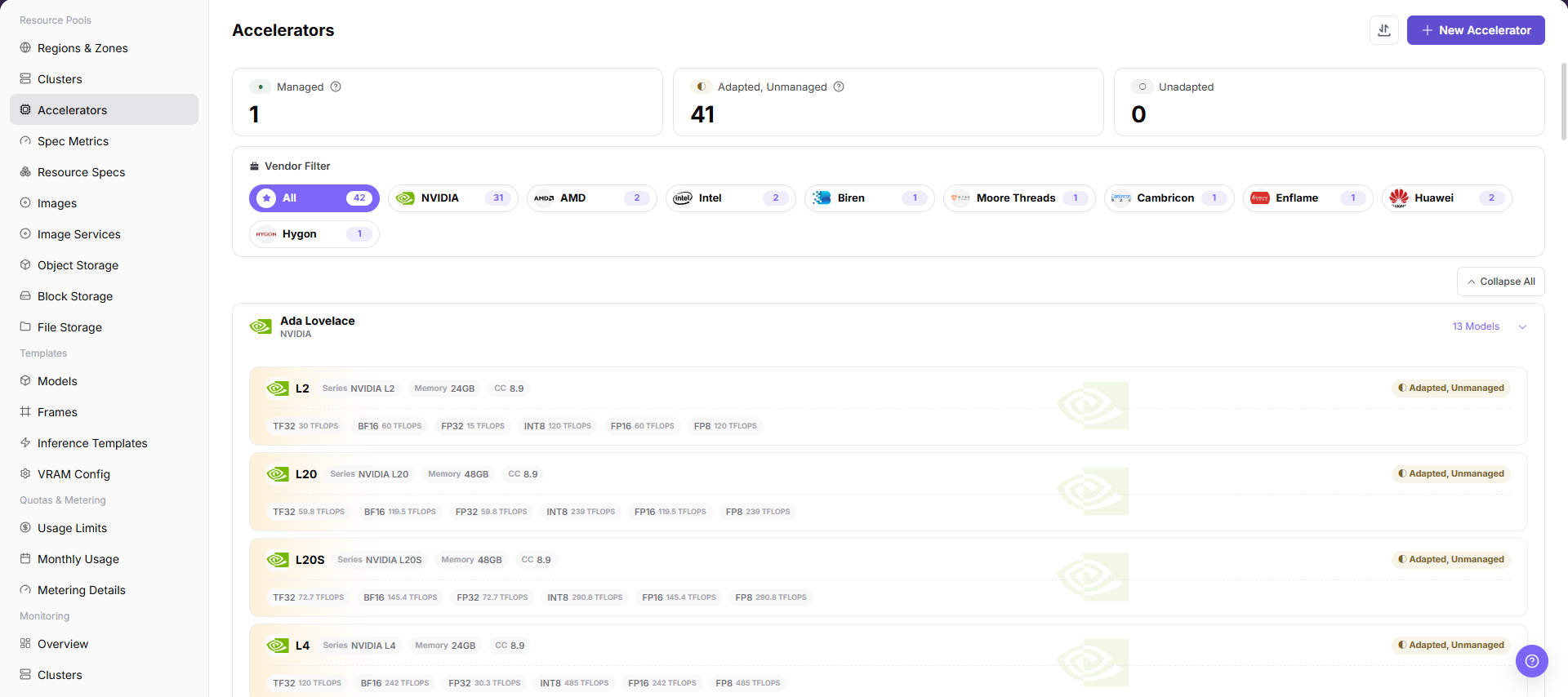Navigate to Regions & Zones

[x=104, y=47]
